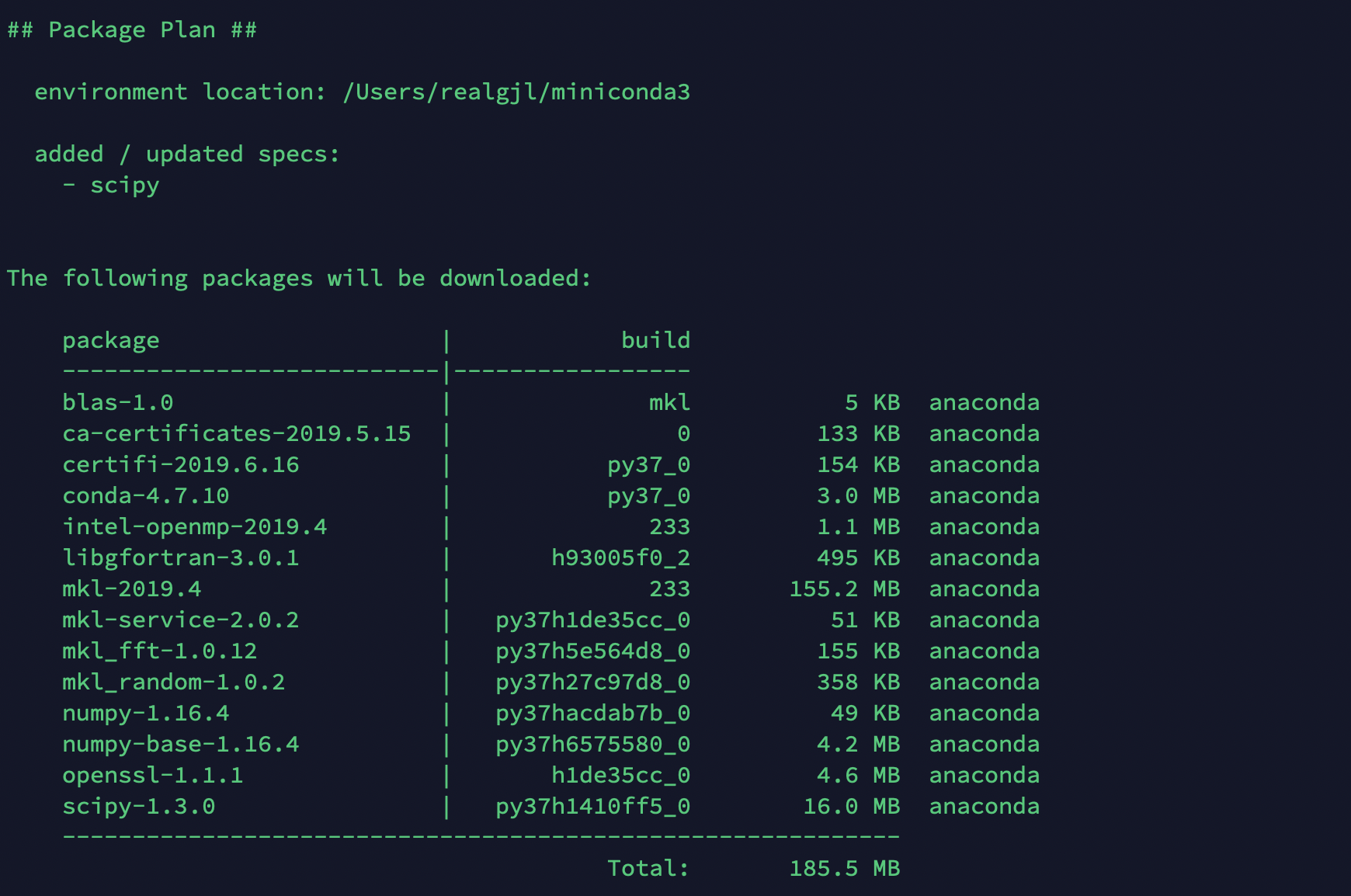Click the '3.0 MB' size value
The width and height of the screenshot is (1351, 896).
[859, 496]
